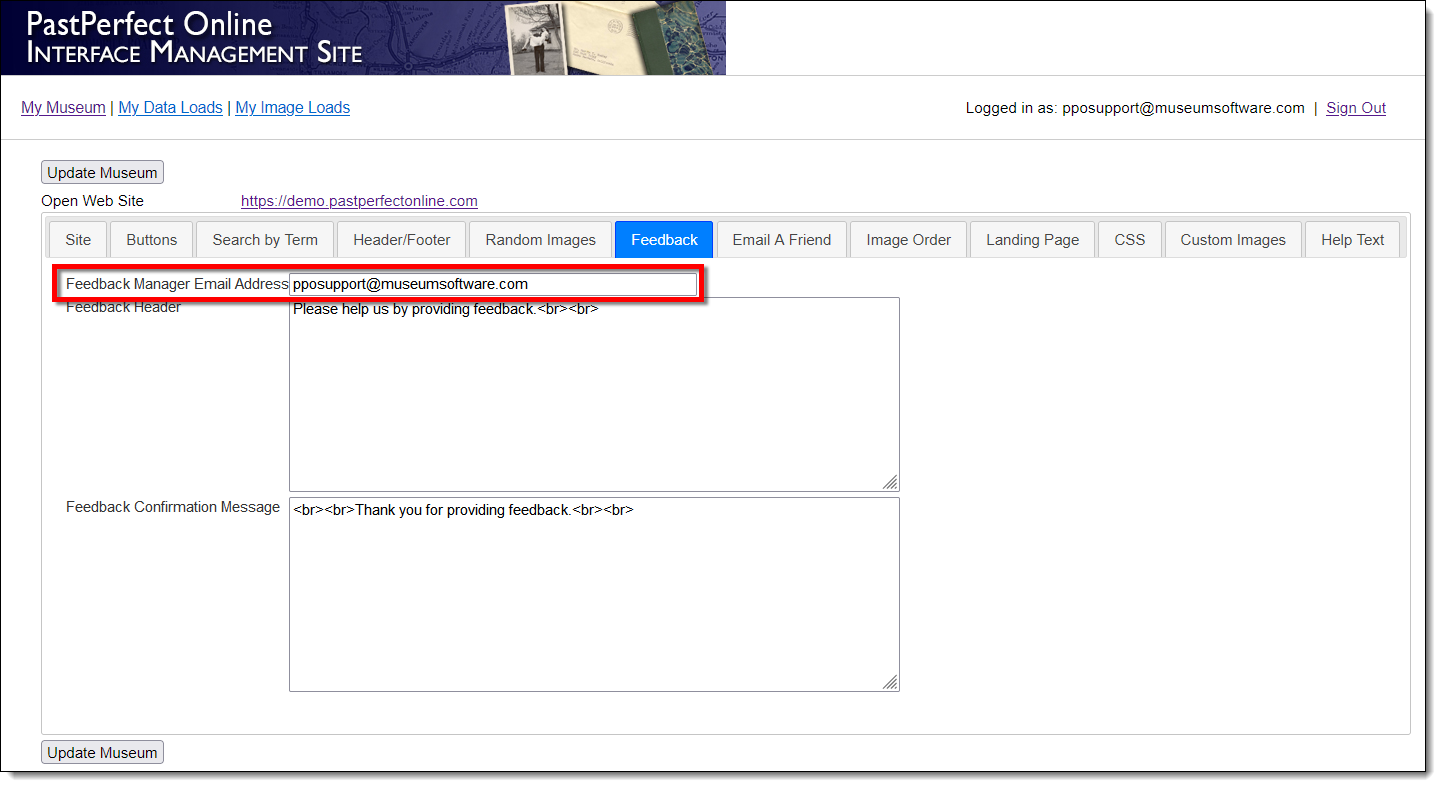Switch to the Image Order tab
Image resolution: width=1441 pixels, height=787 pixels.
coord(909,240)
